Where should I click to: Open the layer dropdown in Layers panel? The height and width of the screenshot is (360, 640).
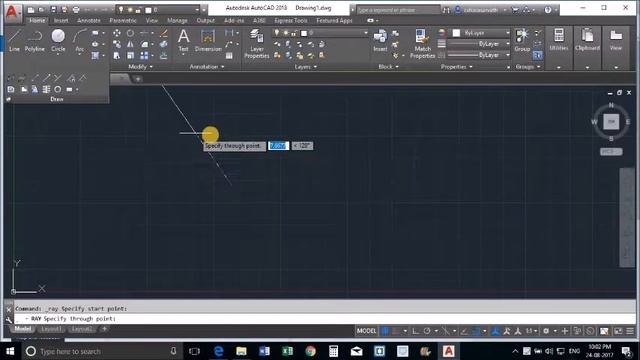(x=365, y=33)
